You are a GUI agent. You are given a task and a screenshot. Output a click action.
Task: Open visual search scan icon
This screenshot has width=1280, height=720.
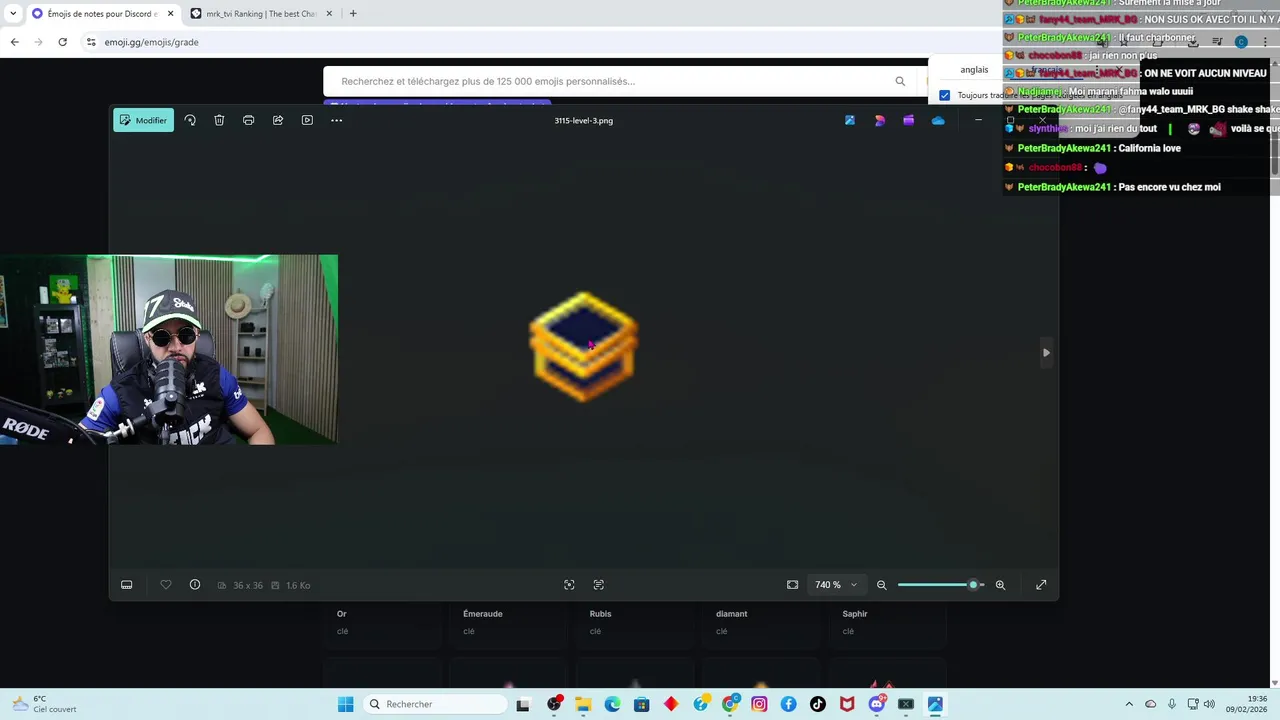[x=569, y=585]
